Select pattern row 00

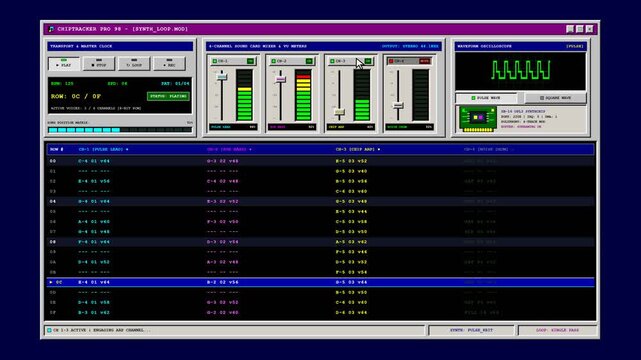(320, 161)
